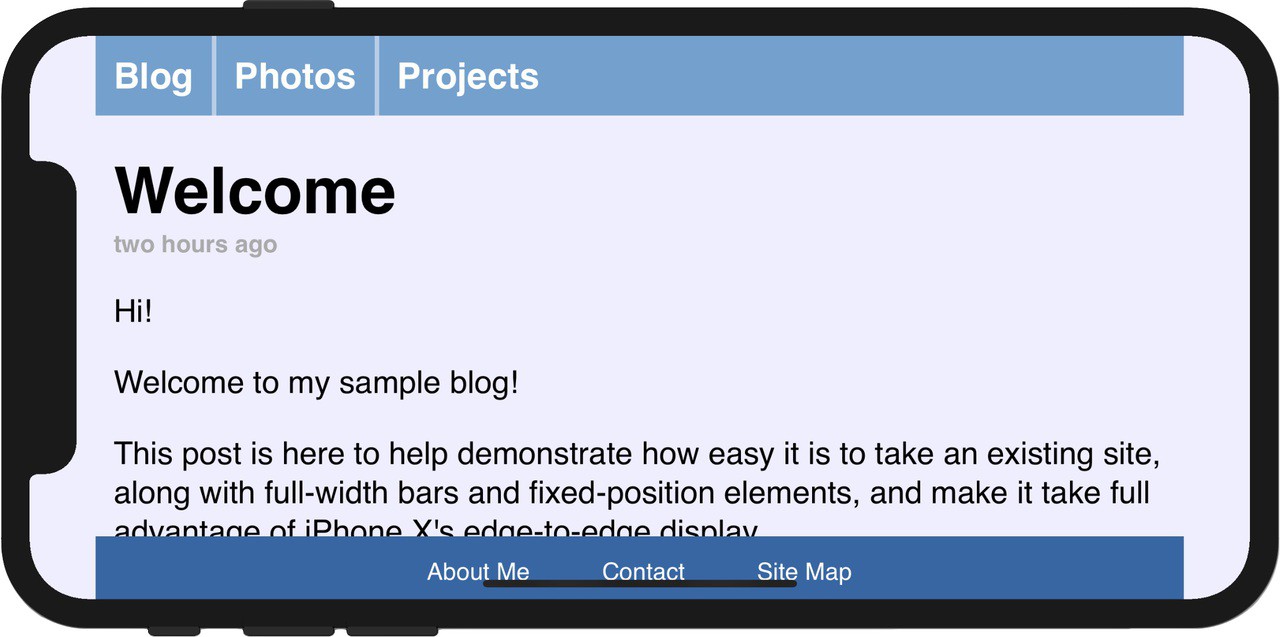The height and width of the screenshot is (637, 1280).
Task: Click the "Welcome to my sample blog!" line
Action: [x=316, y=382]
